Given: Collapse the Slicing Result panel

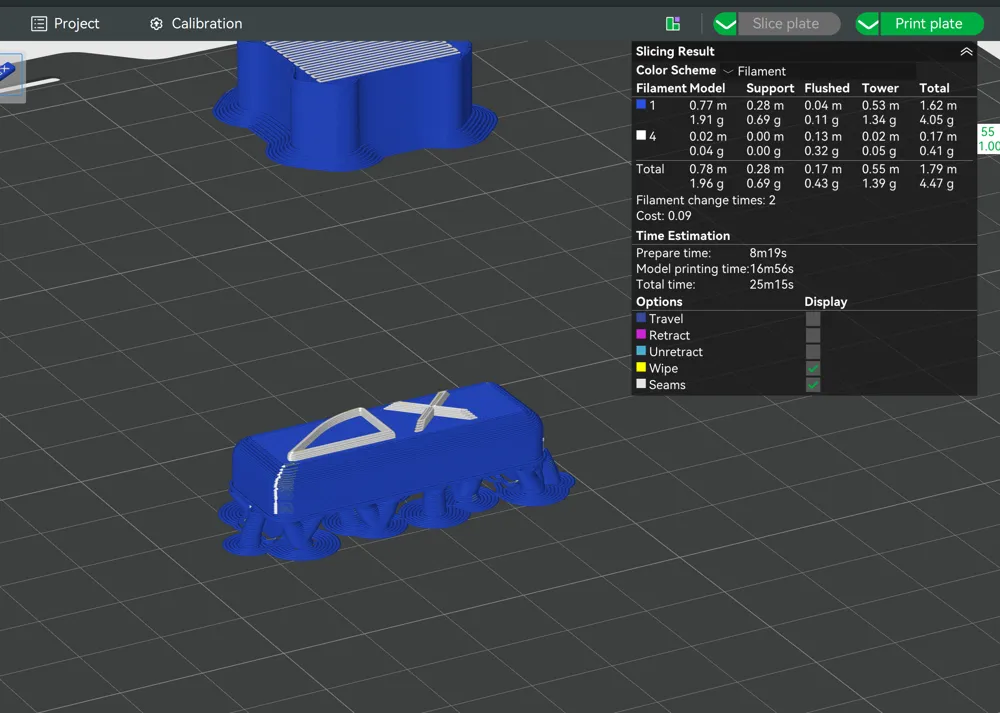Looking at the screenshot, I should [x=966, y=52].
